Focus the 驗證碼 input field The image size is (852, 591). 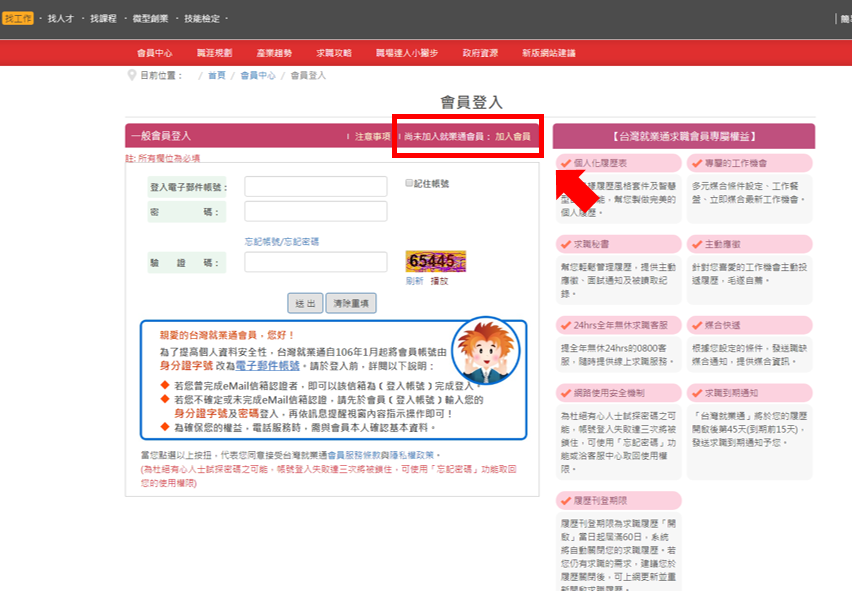pos(316,262)
